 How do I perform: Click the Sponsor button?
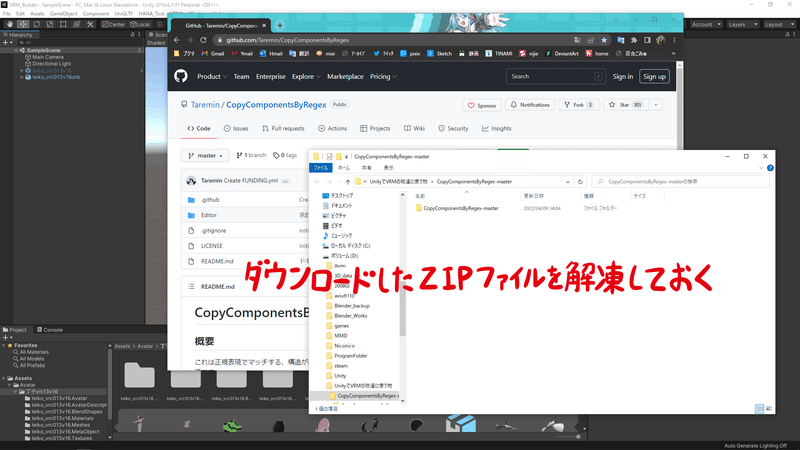click(482, 105)
